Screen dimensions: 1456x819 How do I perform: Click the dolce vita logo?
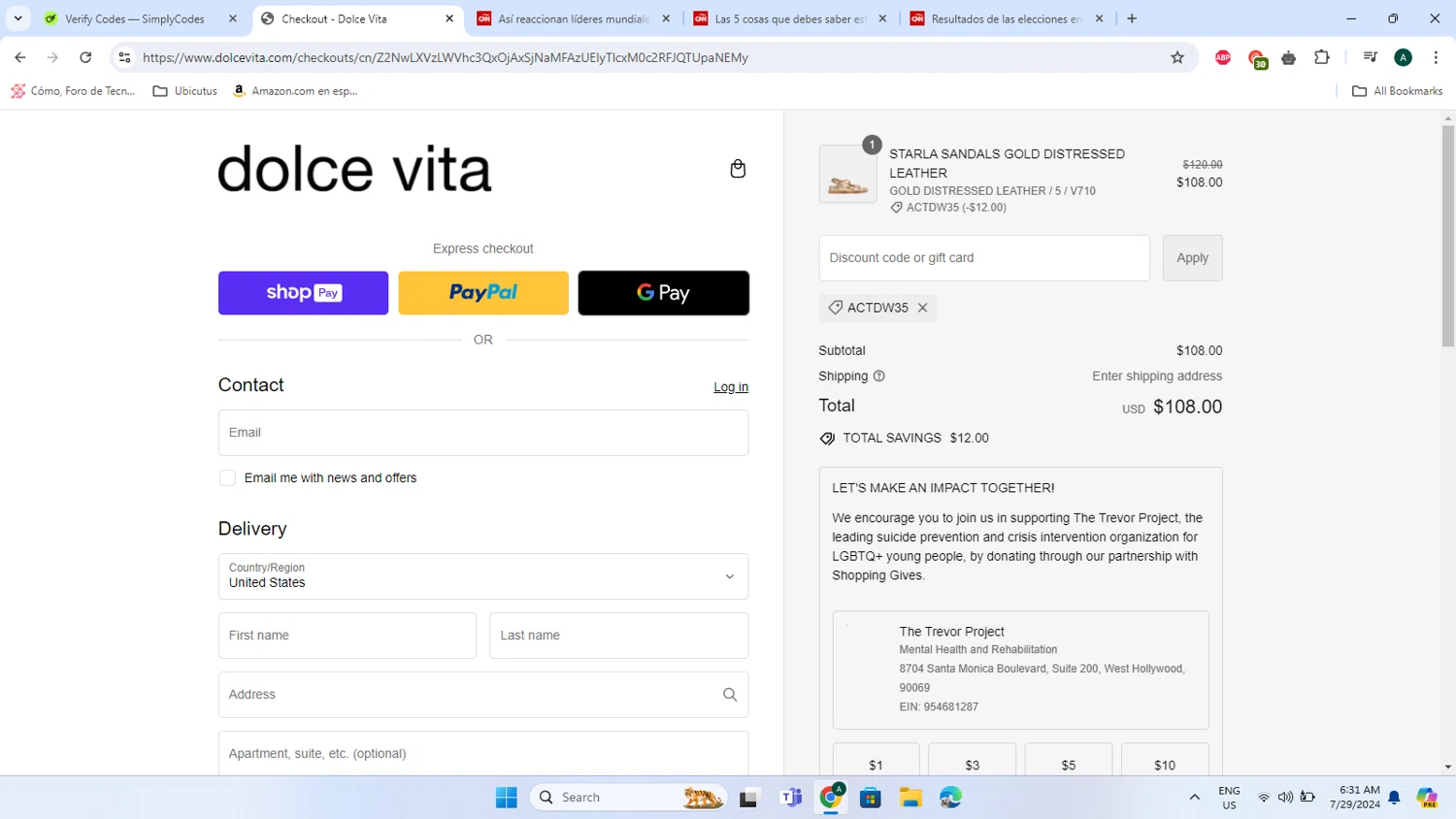tap(354, 169)
